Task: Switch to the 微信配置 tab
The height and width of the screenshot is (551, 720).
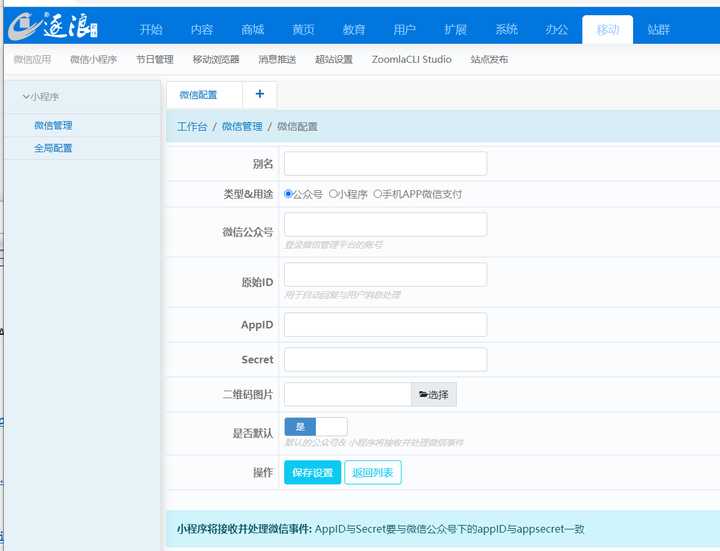Action: point(198,95)
